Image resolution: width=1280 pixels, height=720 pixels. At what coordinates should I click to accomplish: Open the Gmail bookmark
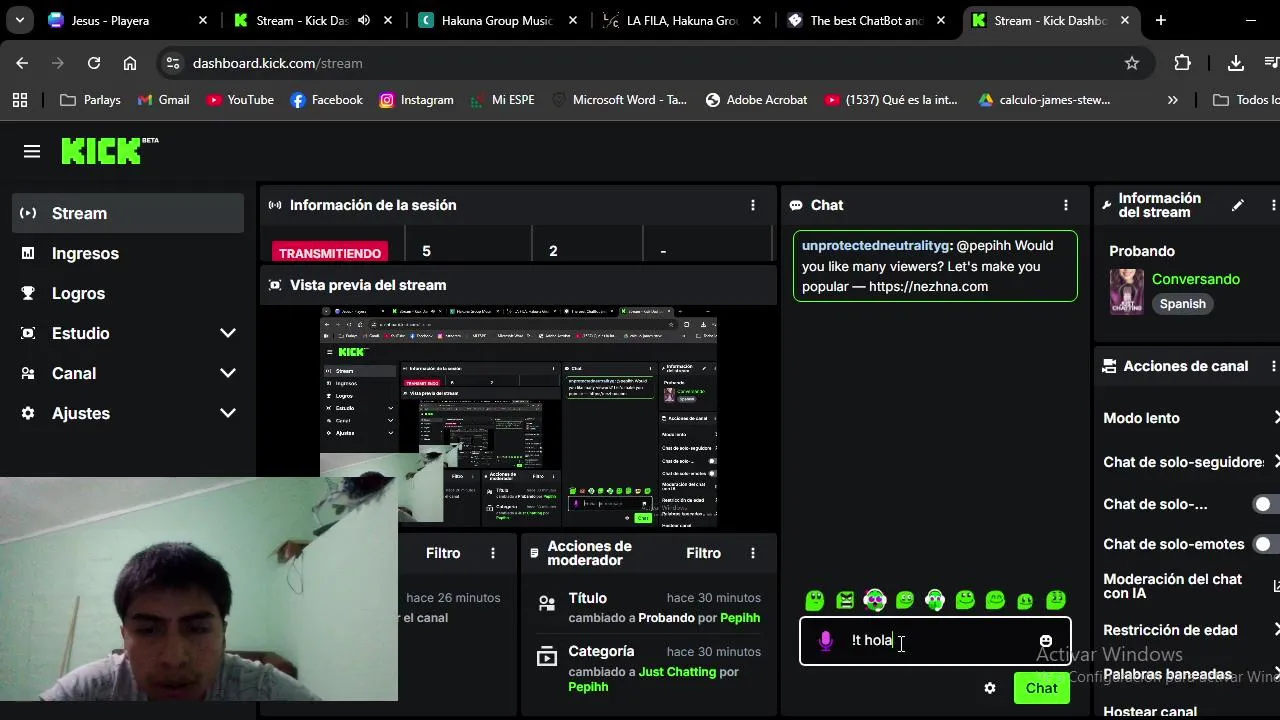pos(163,100)
